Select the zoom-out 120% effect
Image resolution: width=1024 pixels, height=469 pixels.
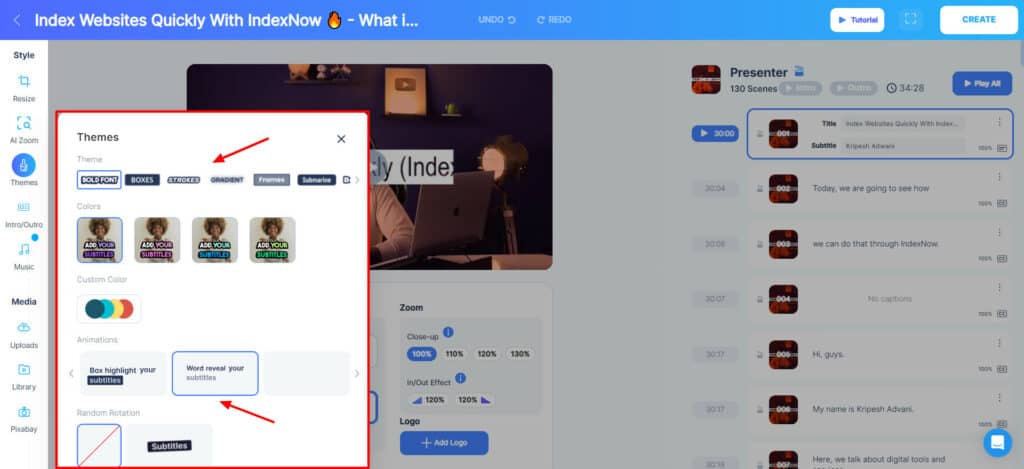click(474, 400)
